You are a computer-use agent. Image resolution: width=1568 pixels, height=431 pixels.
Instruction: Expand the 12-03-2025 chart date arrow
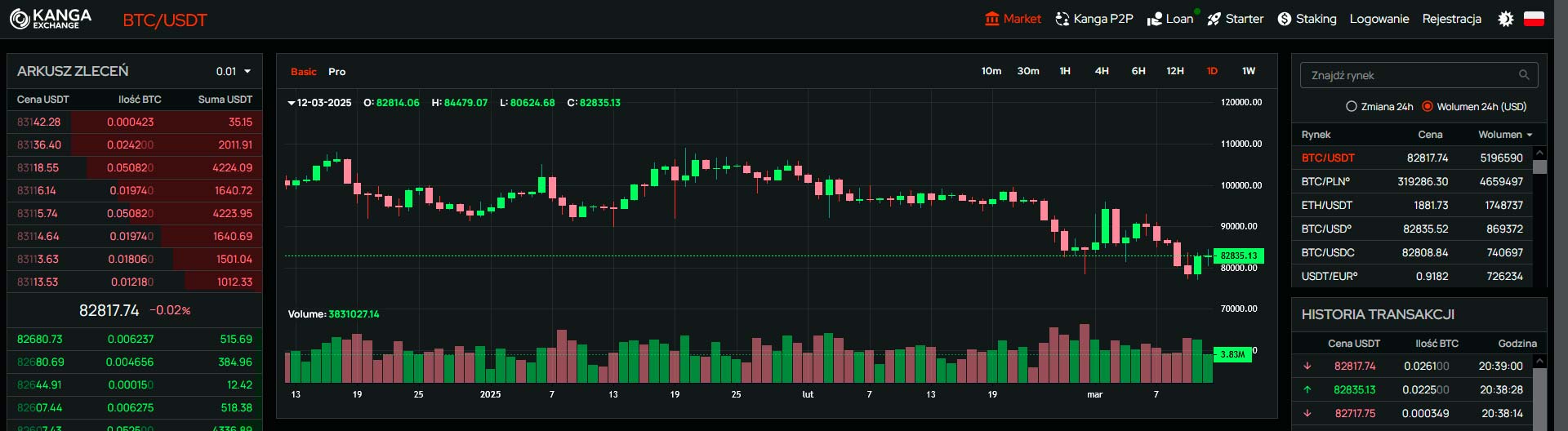(292, 103)
